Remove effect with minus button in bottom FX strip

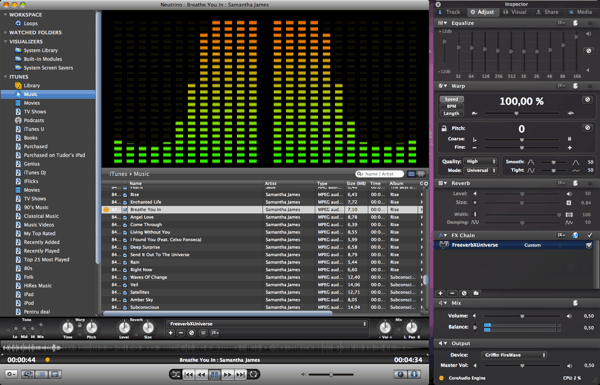tap(181, 333)
